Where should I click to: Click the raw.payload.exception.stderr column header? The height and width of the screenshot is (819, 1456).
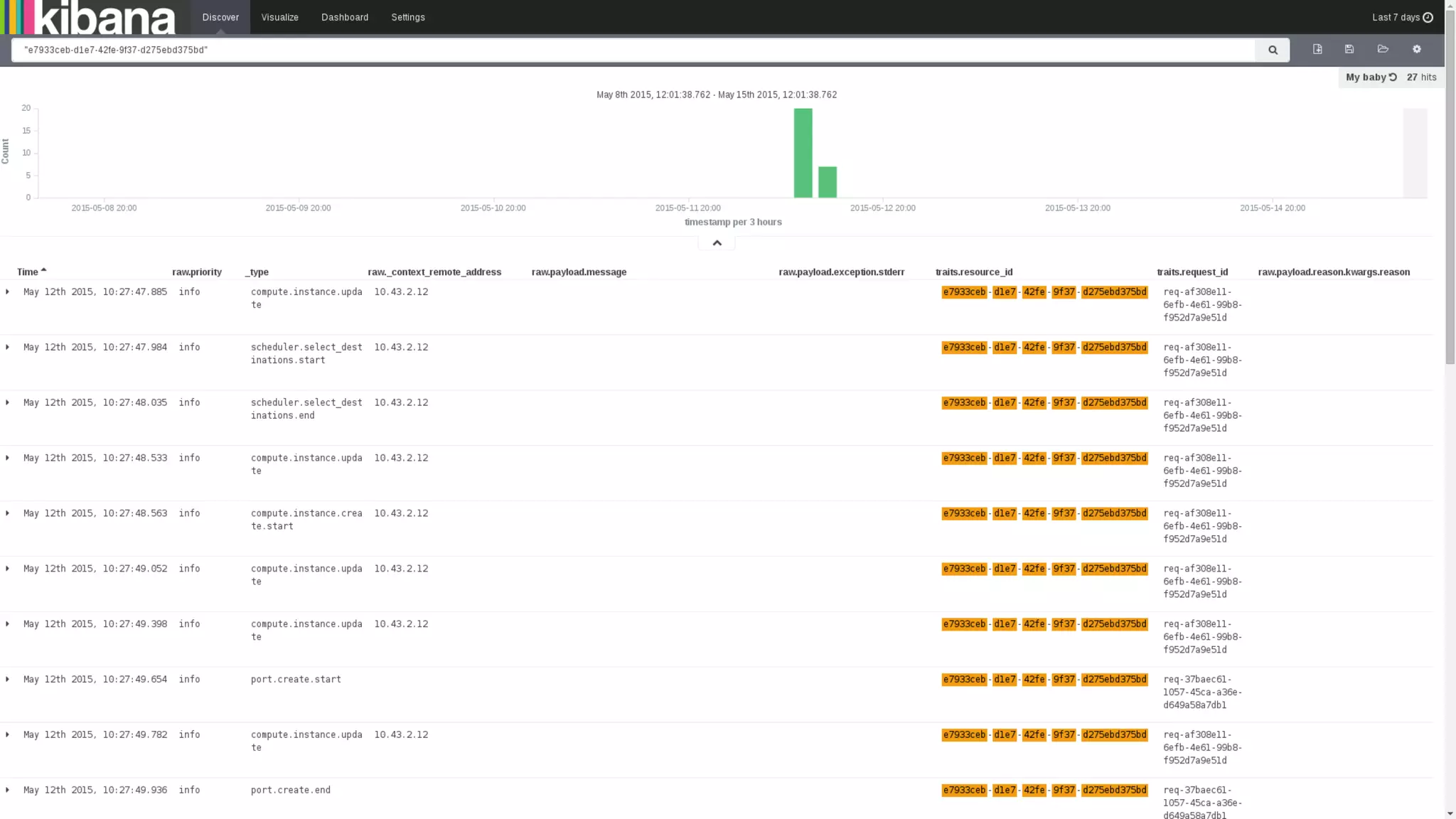842,272
